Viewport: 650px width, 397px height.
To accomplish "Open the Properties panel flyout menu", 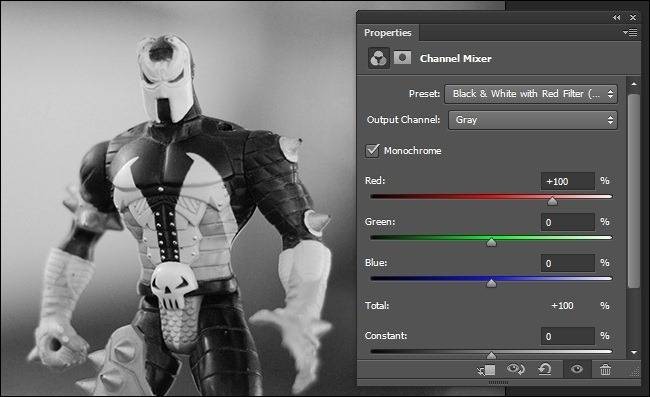I will coord(630,32).
